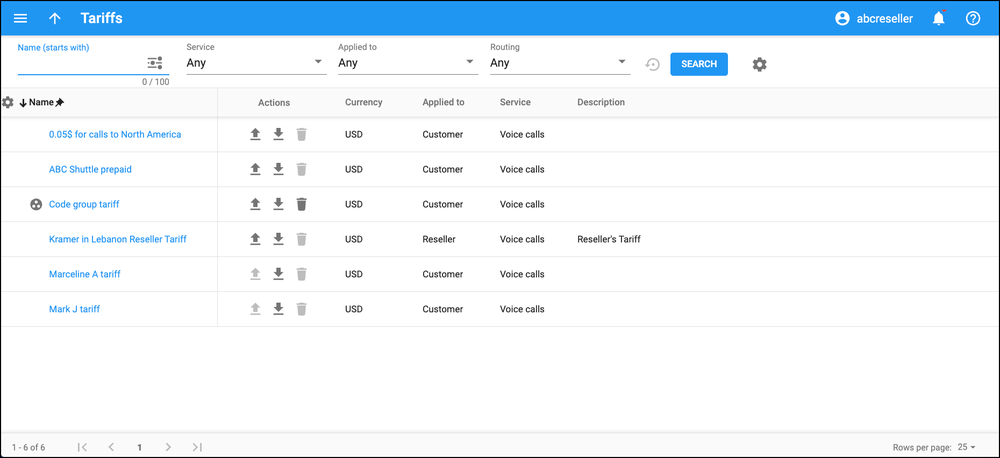
Task: Open the Service filter dropdown
Action: [256, 63]
